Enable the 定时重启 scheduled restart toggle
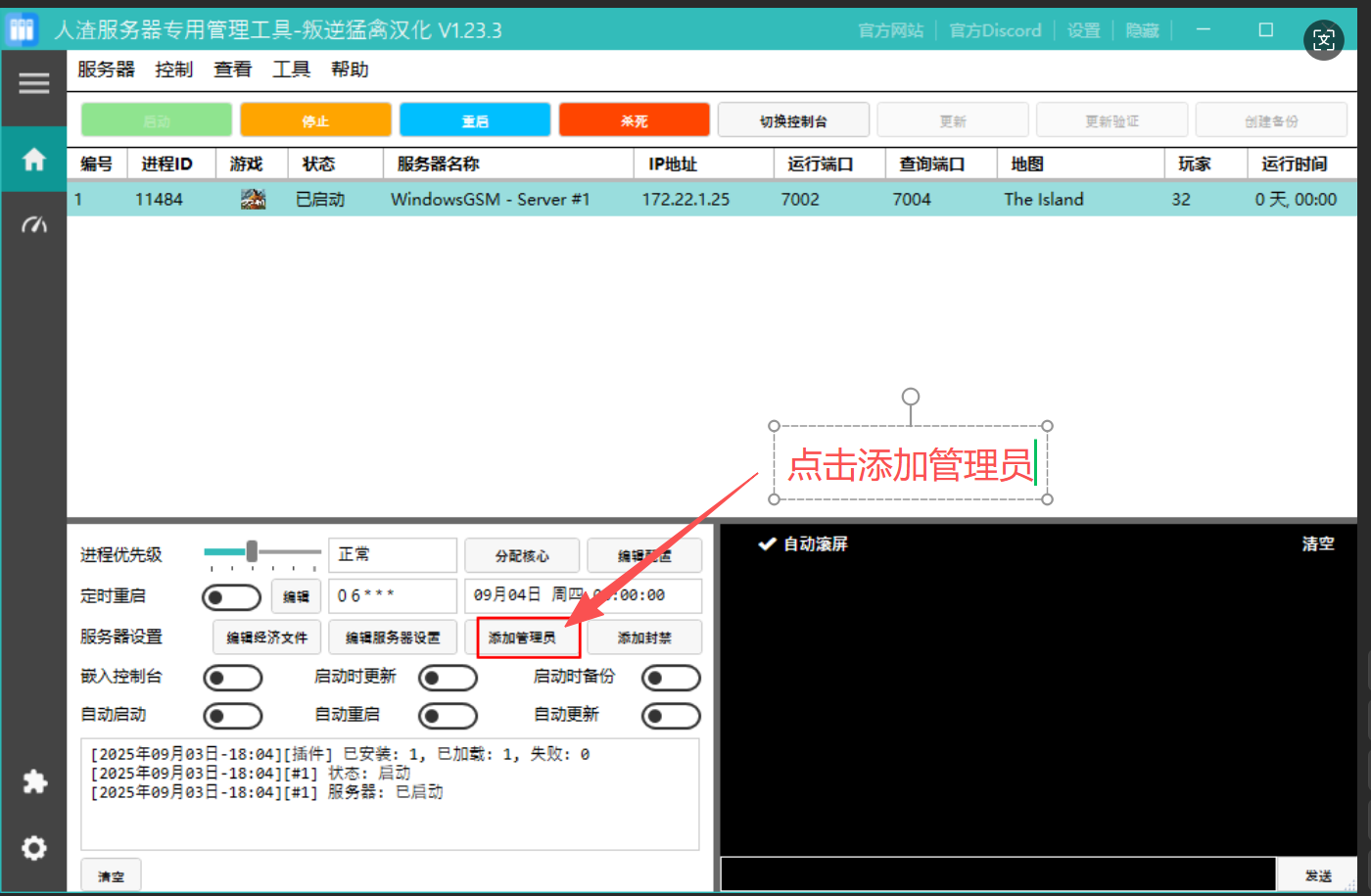Screen dimensions: 1371x896 pyautogui.click(x=231, y=596)
